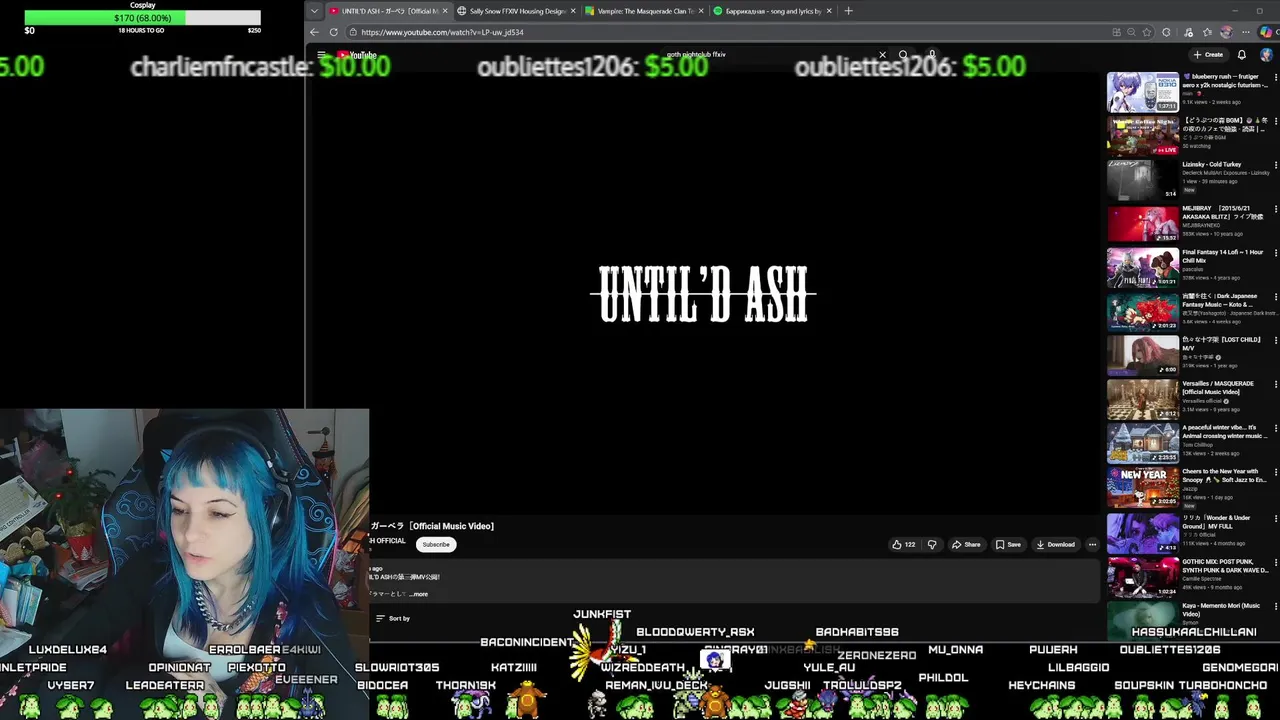
Task: Clear the YouTube search box text
Action: click(882, 55)
